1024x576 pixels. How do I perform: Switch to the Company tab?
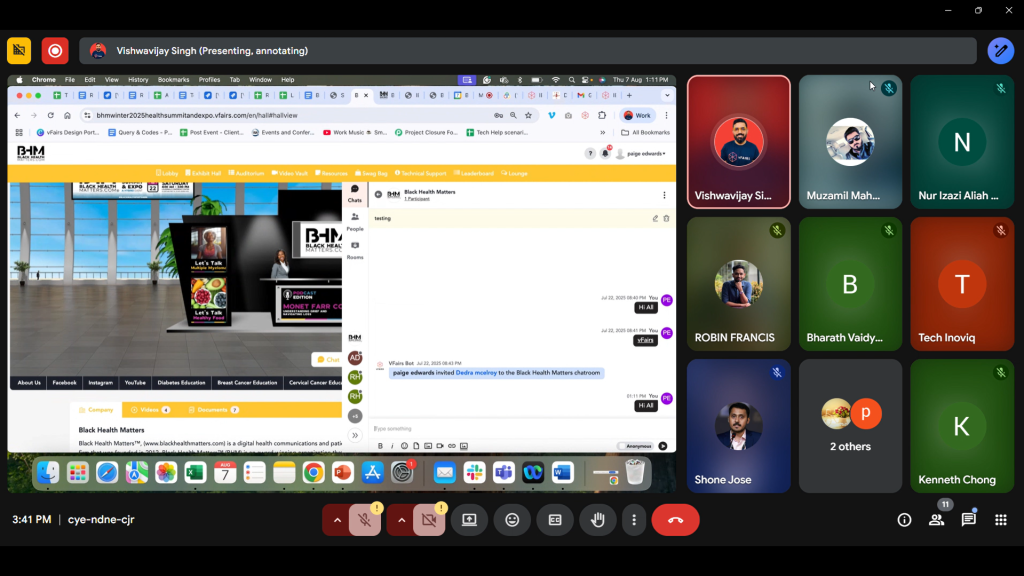[96, 410]
